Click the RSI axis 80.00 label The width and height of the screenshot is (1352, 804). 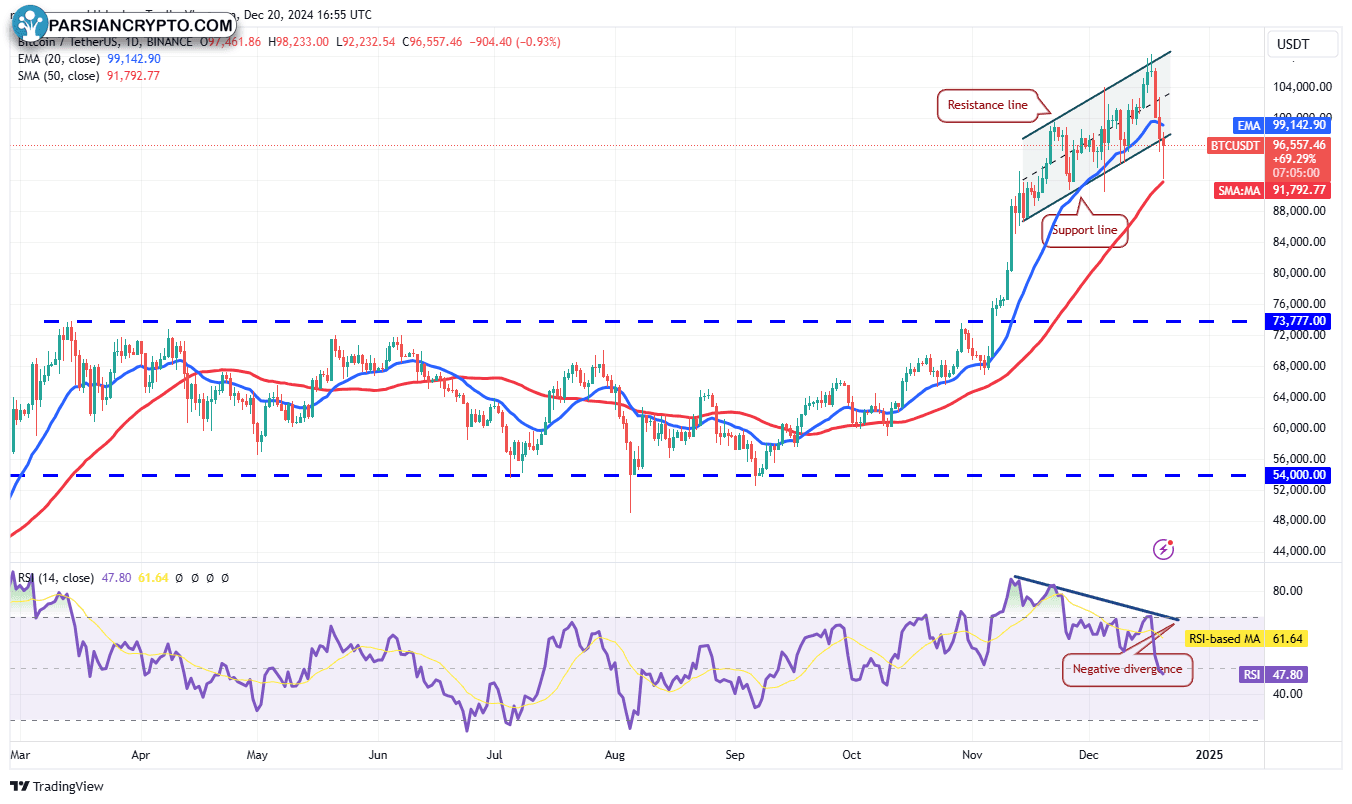(1288, 591)
